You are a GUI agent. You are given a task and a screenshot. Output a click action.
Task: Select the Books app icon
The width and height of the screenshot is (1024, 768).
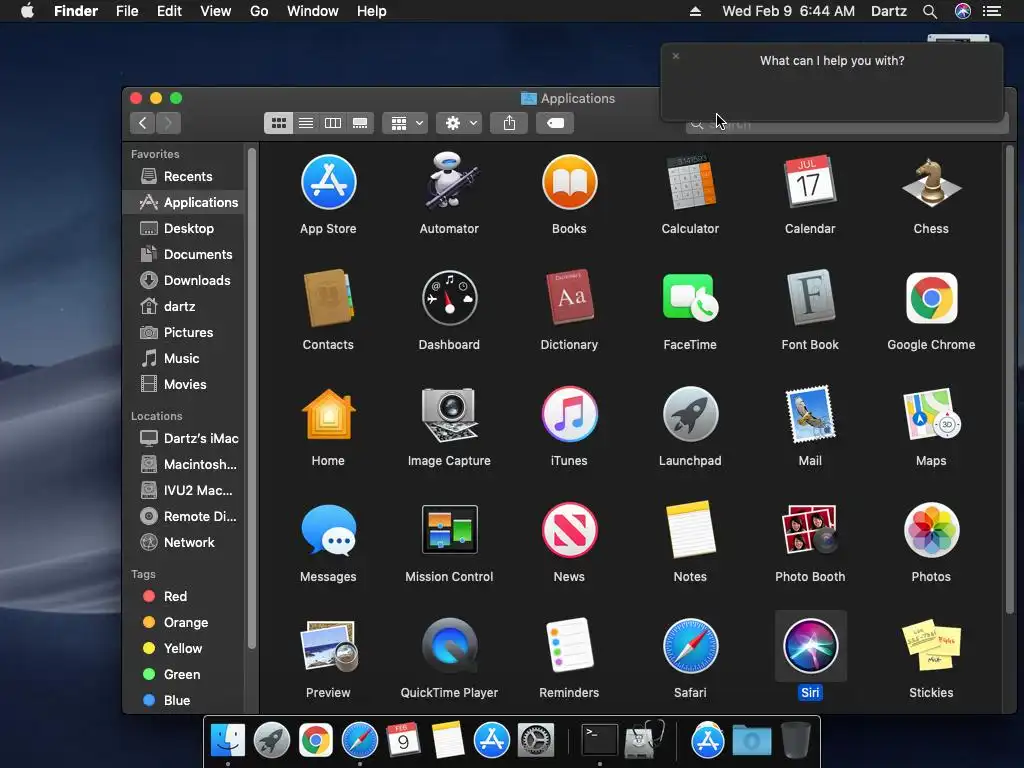569,182
